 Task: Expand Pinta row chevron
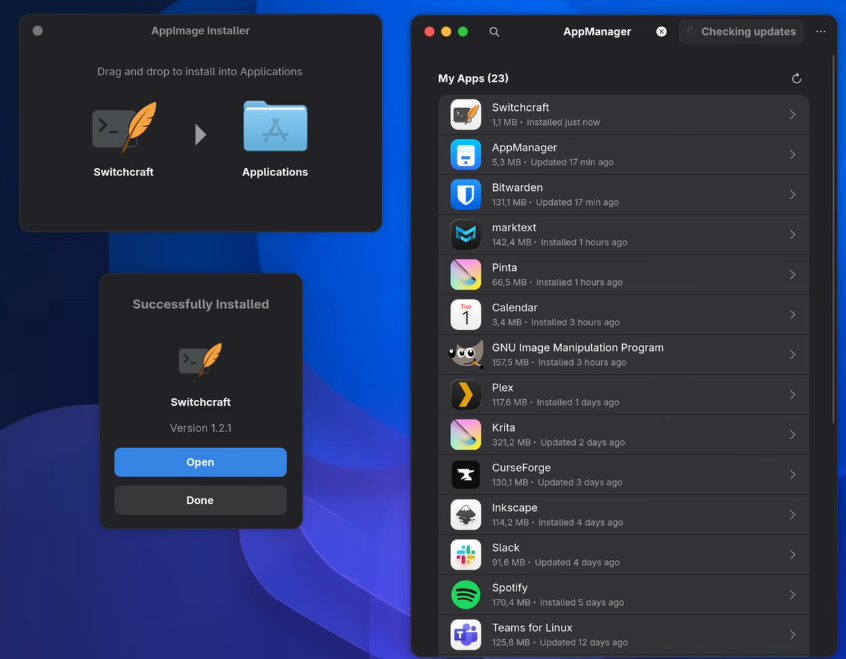coord(793,274)
